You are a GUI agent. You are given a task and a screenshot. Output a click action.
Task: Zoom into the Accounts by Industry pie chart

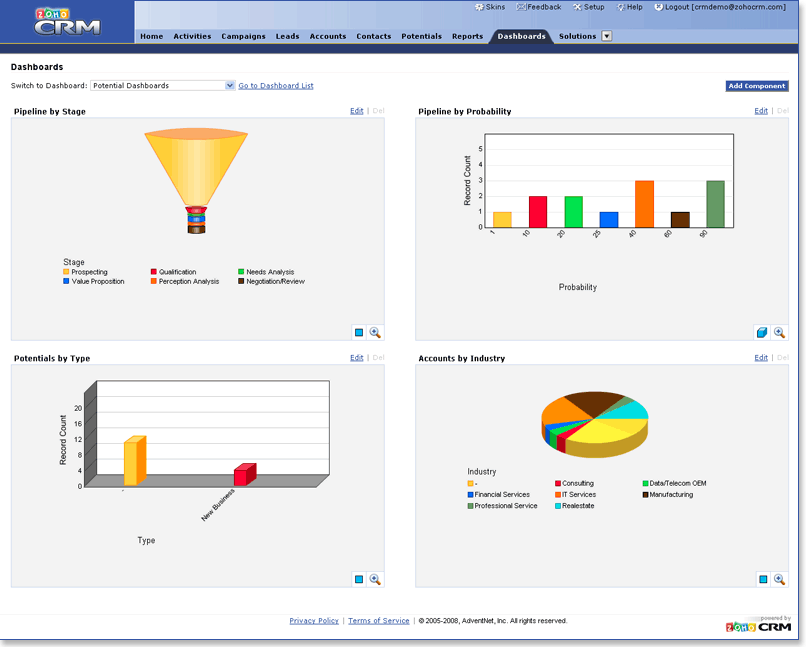[x=779, y=579]
